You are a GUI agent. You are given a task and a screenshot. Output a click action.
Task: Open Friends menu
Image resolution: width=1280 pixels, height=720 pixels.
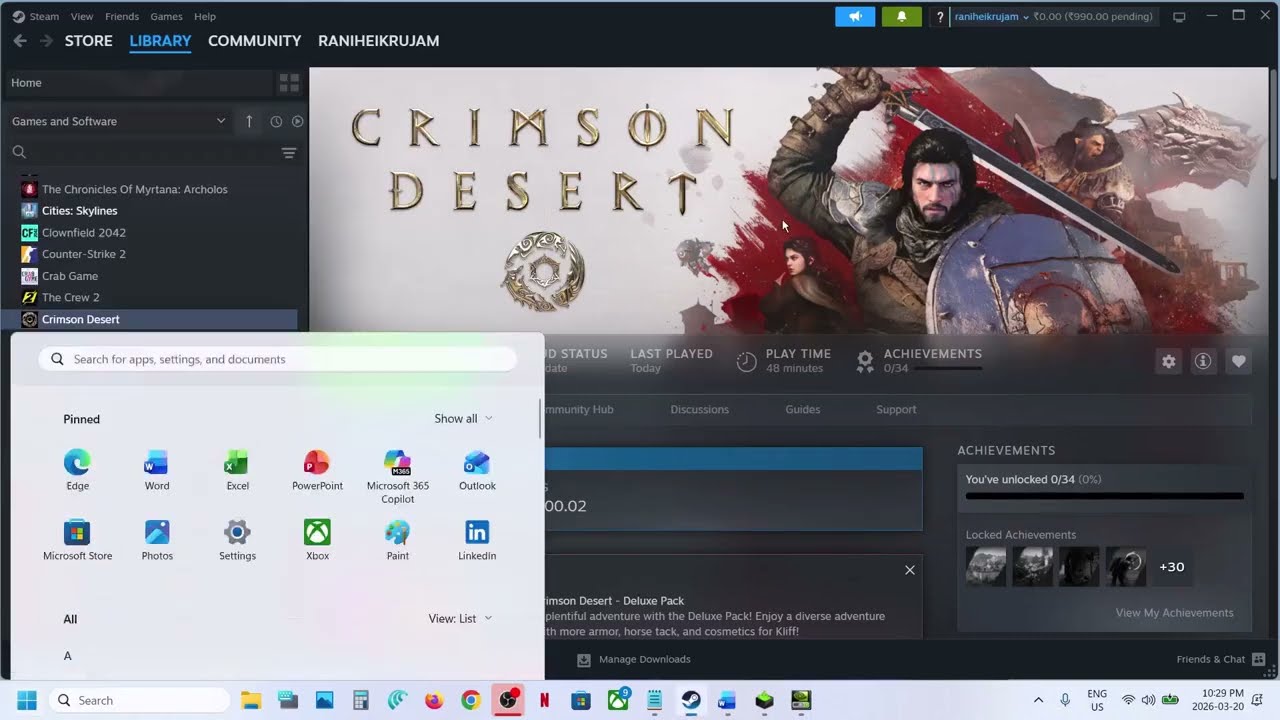pos(122,17)
